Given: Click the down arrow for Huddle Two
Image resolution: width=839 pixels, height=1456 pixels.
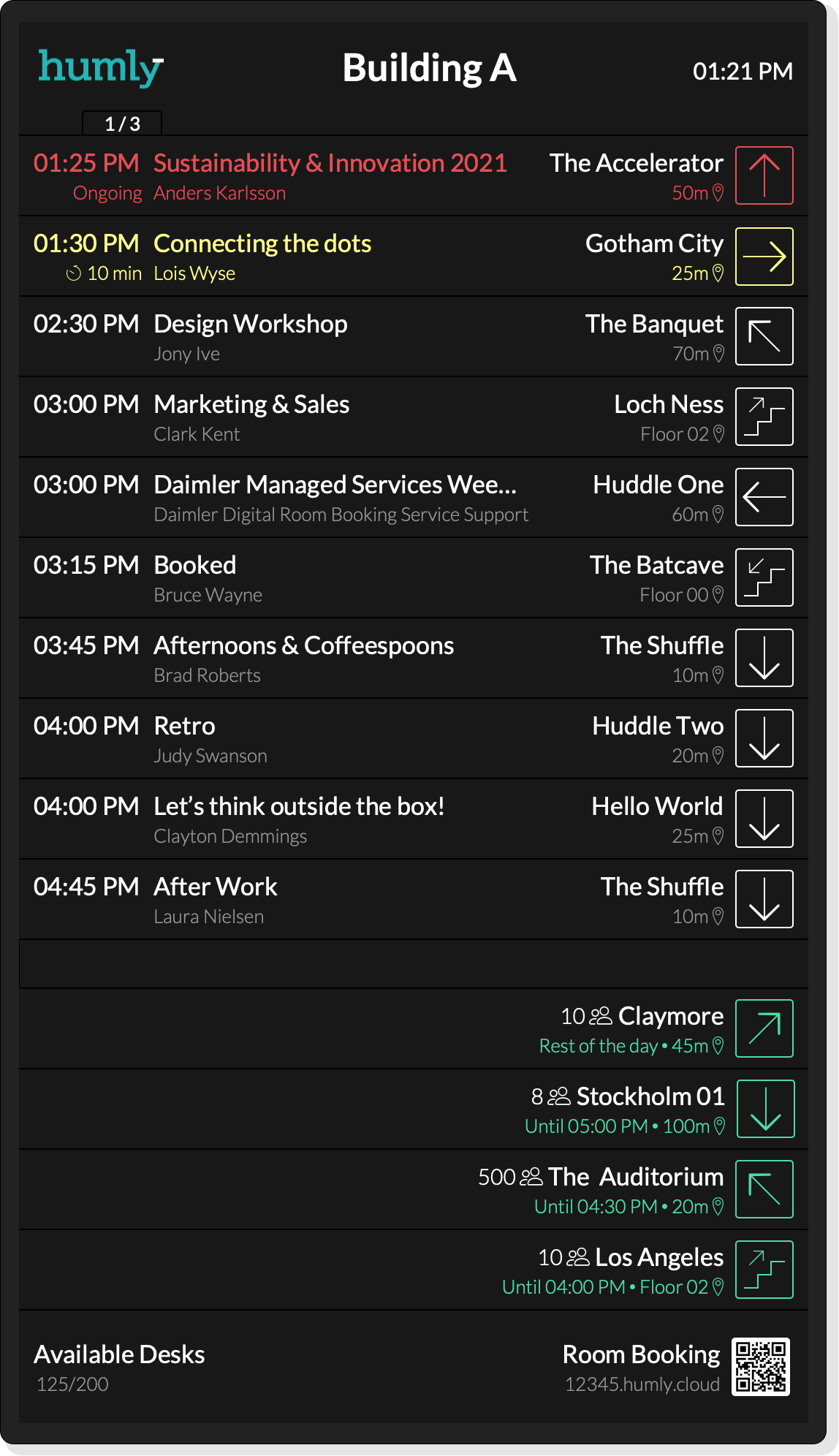Looking at the screenshot, I should pos(764,738).
